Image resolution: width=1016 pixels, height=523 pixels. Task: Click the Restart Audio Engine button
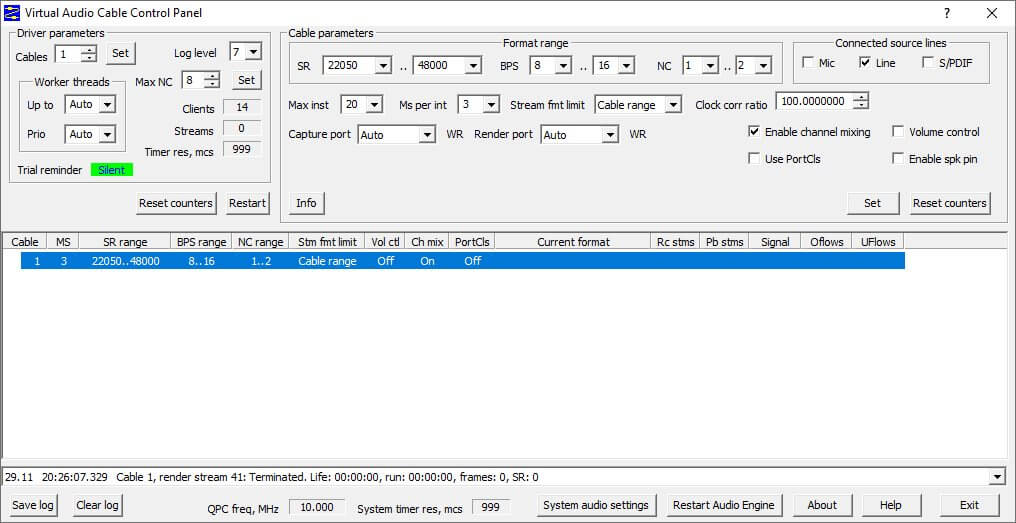724,505
